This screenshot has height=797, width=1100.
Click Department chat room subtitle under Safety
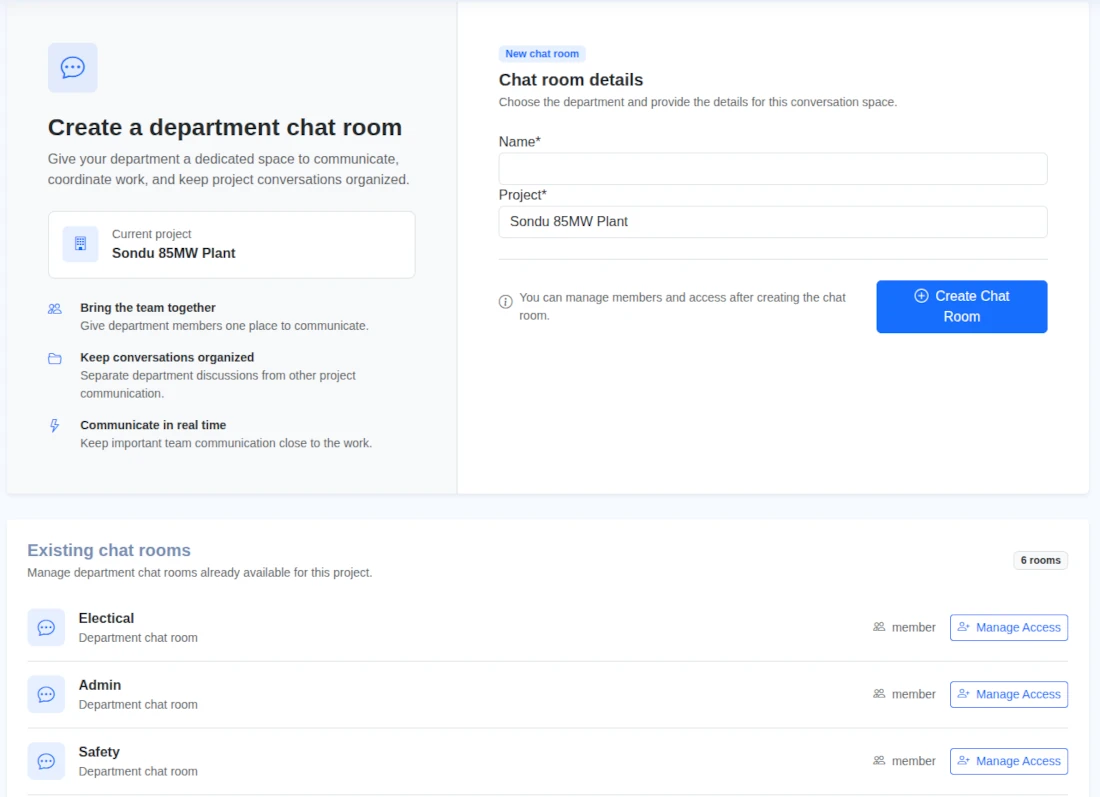138,771
